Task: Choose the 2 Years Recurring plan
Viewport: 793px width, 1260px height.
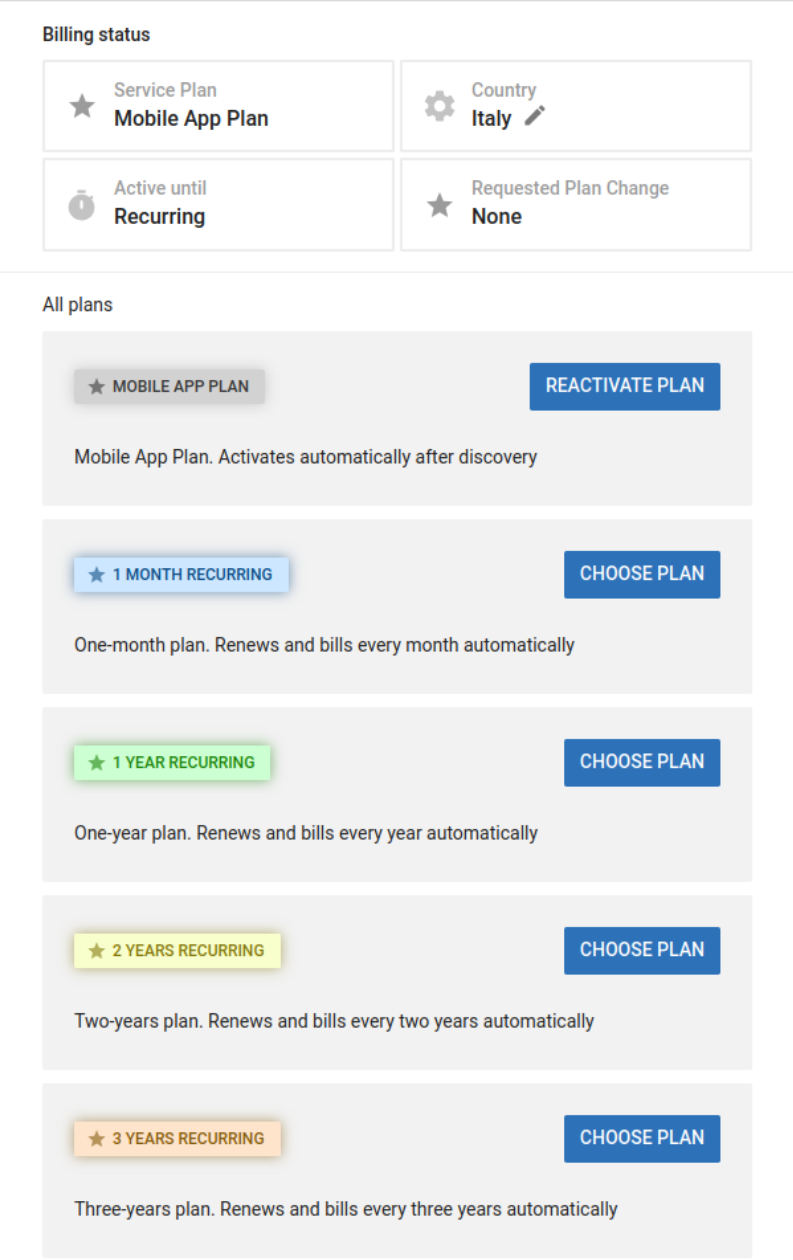Action: (x=641, y=950)
